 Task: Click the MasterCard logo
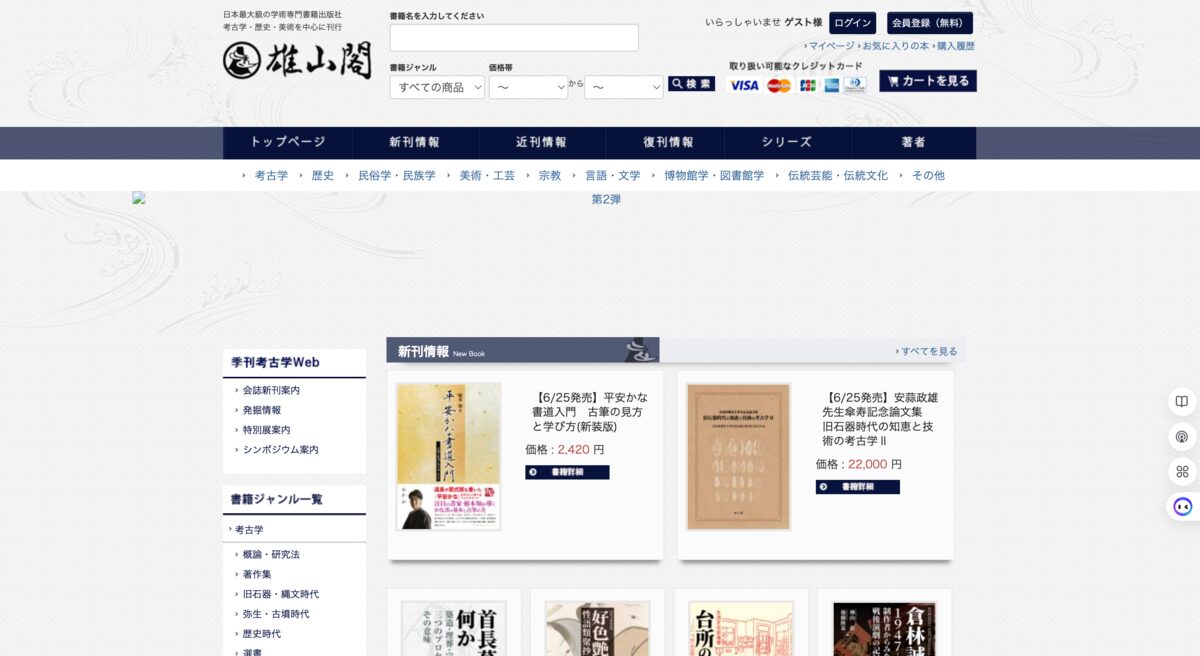click(x=779, y=85)
